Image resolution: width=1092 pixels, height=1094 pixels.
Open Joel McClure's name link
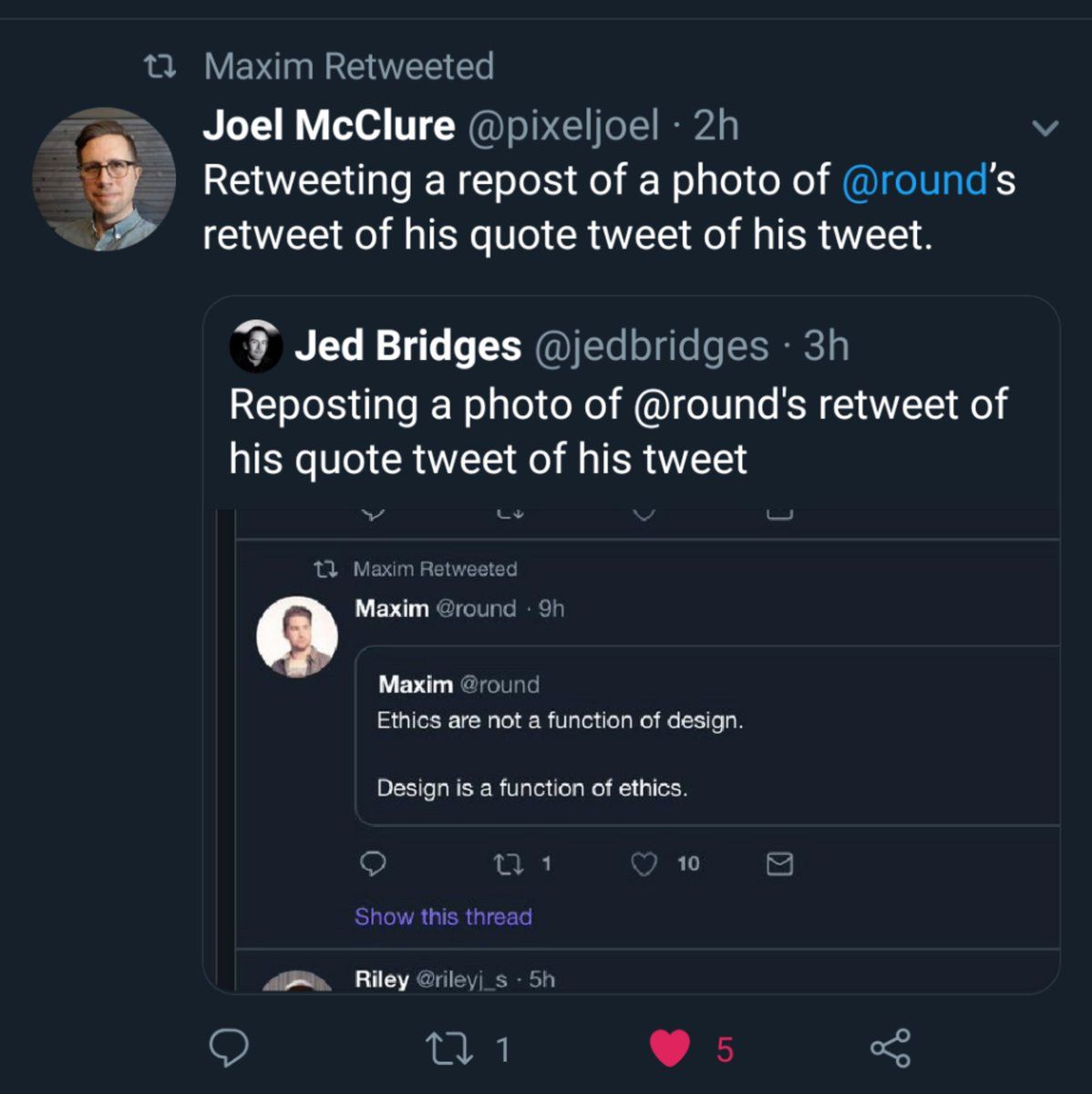pyautogui.click(x=328, y=126)
